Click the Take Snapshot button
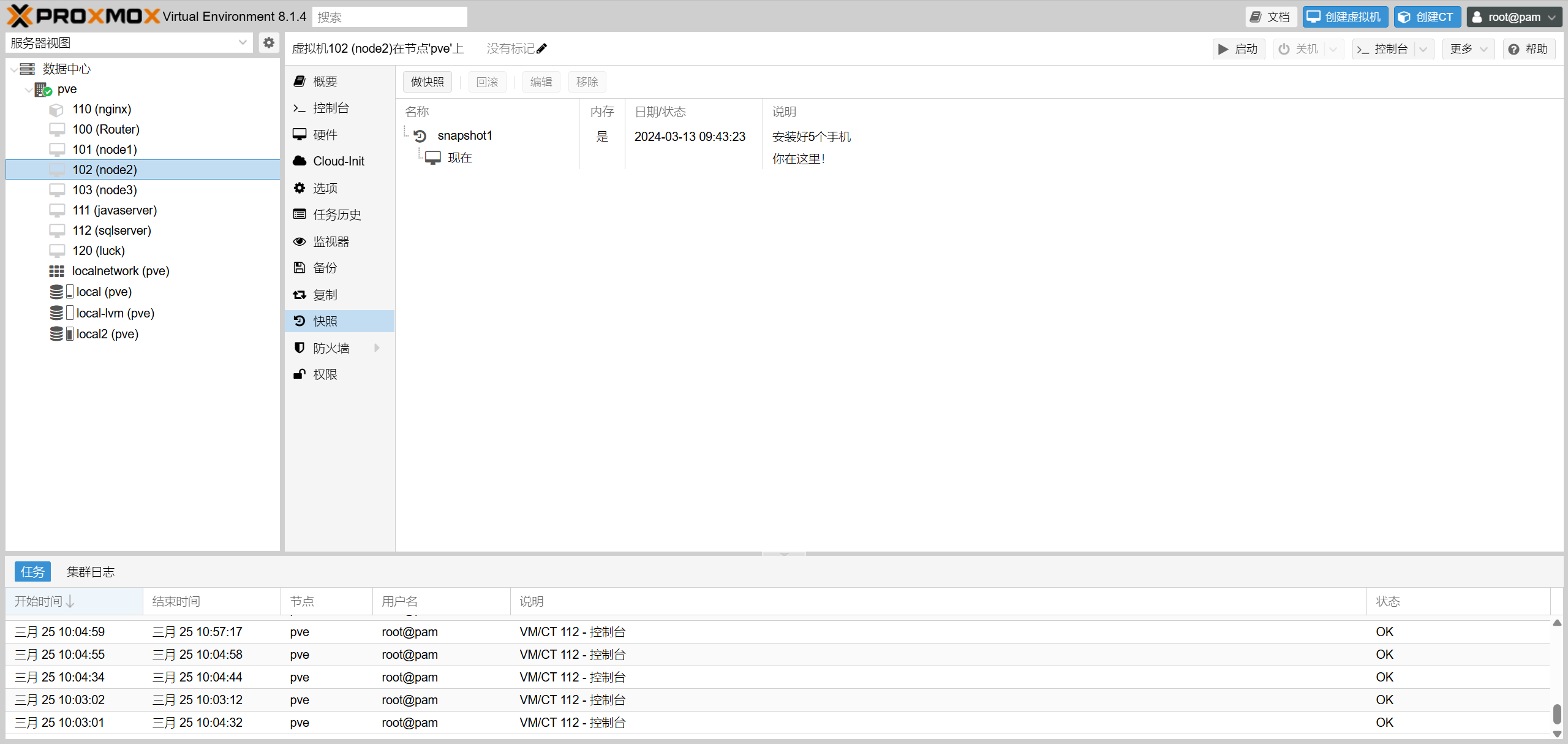This screenshot has height=744, width=1568. pos(428,82)
